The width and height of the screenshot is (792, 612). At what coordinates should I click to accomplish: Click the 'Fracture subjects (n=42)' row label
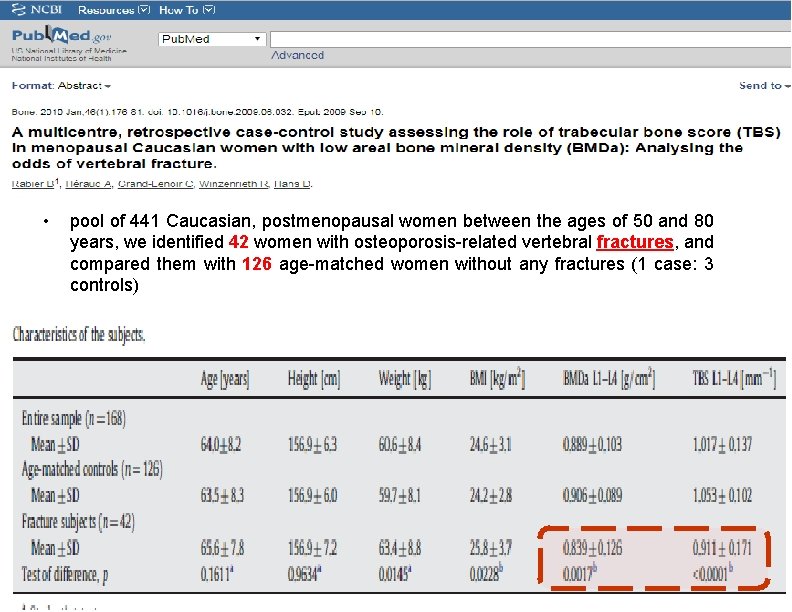click(78, 521)
